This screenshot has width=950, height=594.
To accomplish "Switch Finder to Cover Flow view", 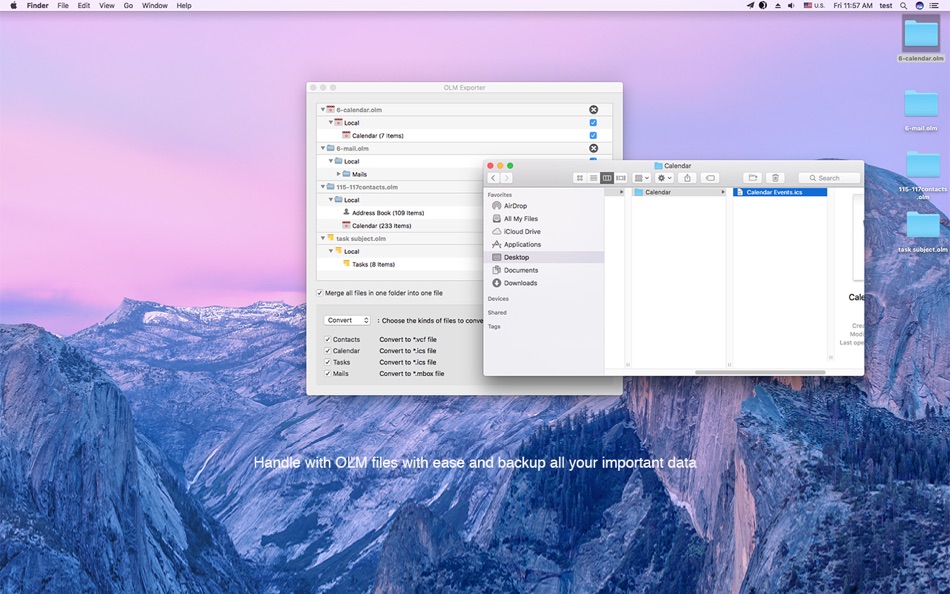I will [620, 178].
